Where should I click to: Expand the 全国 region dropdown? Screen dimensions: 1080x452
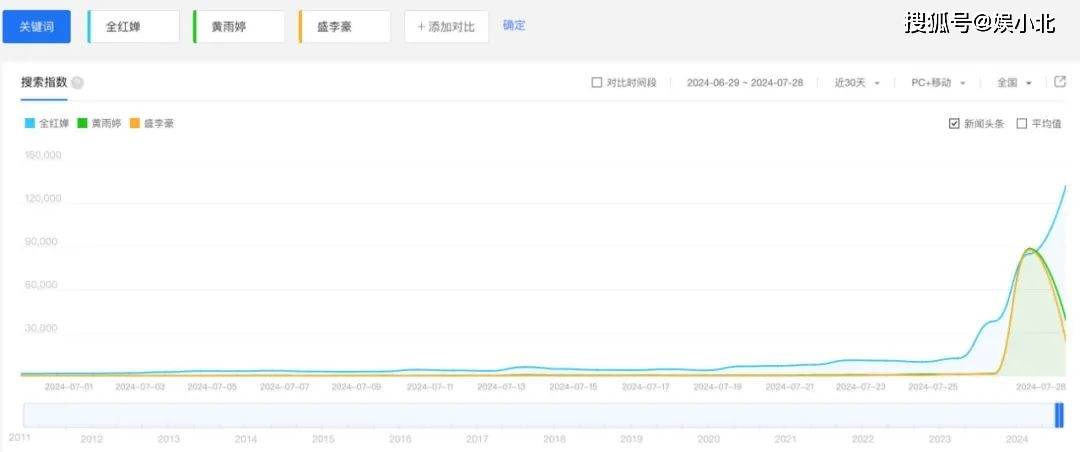1013,83
